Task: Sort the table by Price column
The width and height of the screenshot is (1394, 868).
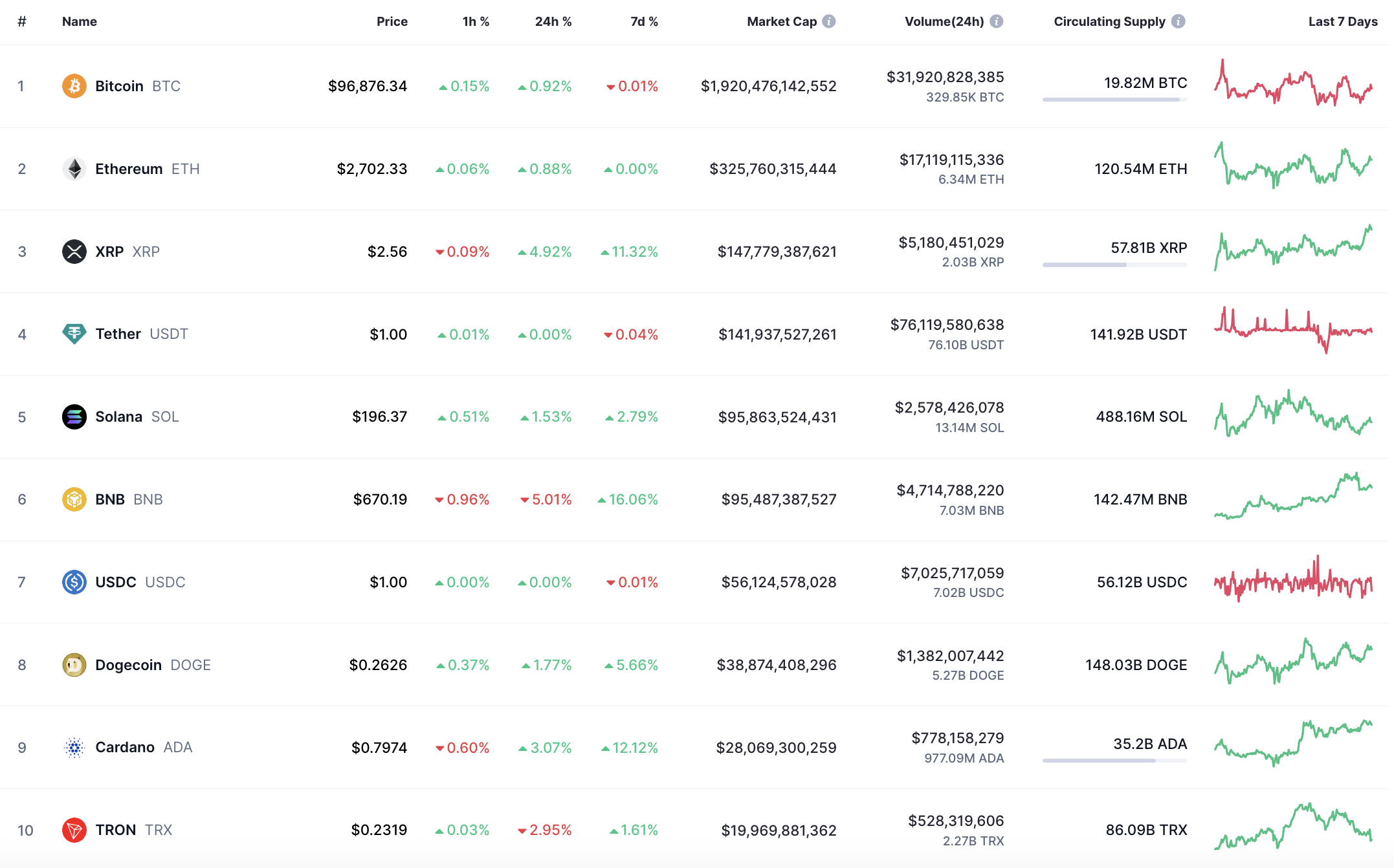Action: [x=392, y=21]
